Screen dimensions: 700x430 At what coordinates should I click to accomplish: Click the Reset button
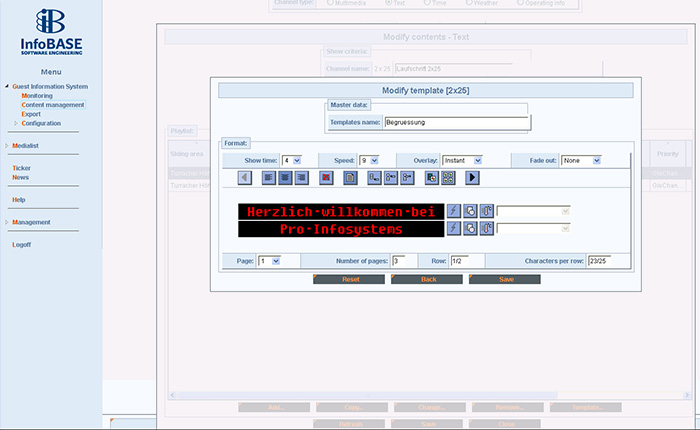pyautogui.click(x=349, y=279)
